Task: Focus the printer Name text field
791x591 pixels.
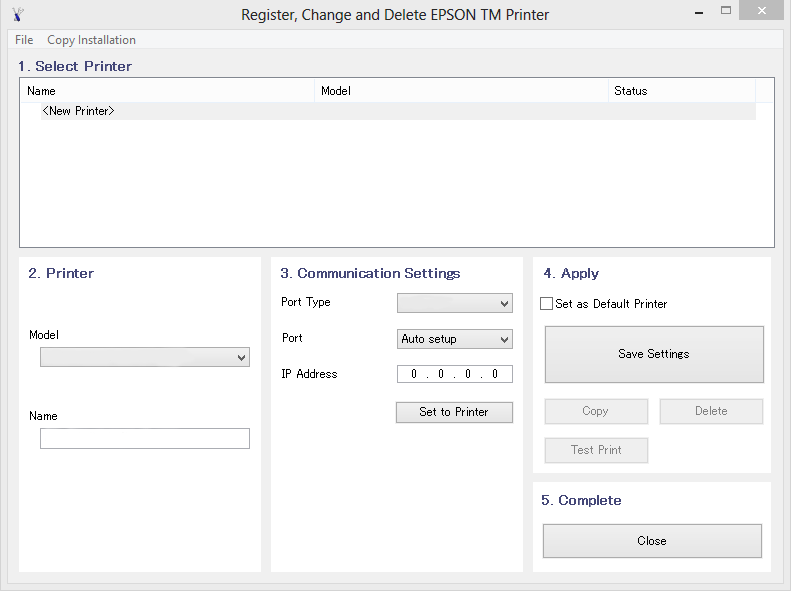Action: [x=145, y=438]
